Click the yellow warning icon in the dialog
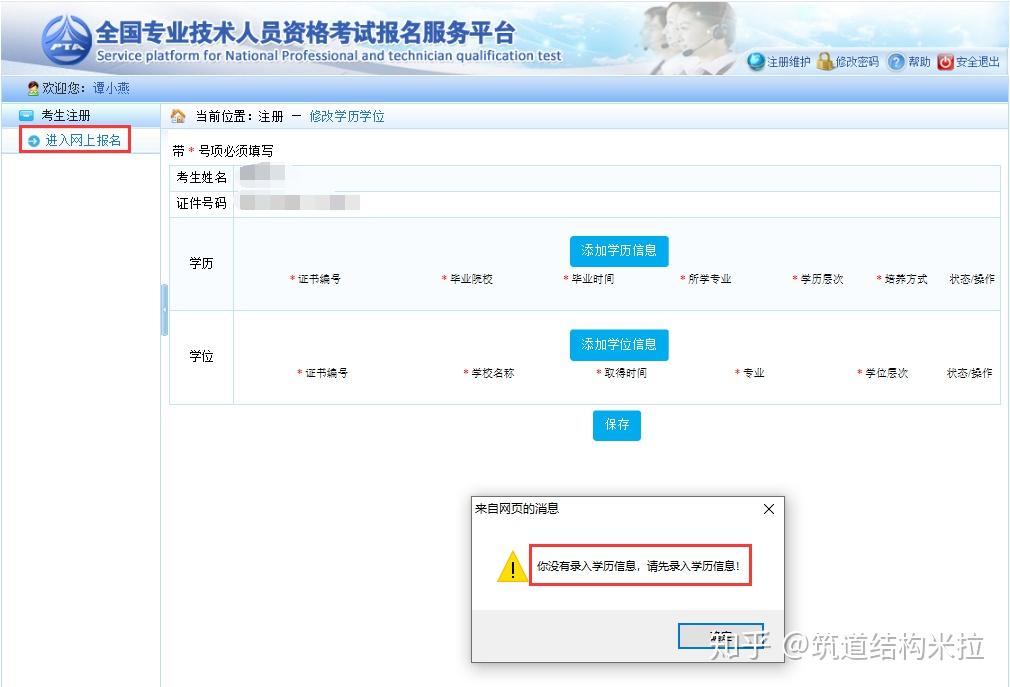 pyautogui.click(x=512, y=567)
